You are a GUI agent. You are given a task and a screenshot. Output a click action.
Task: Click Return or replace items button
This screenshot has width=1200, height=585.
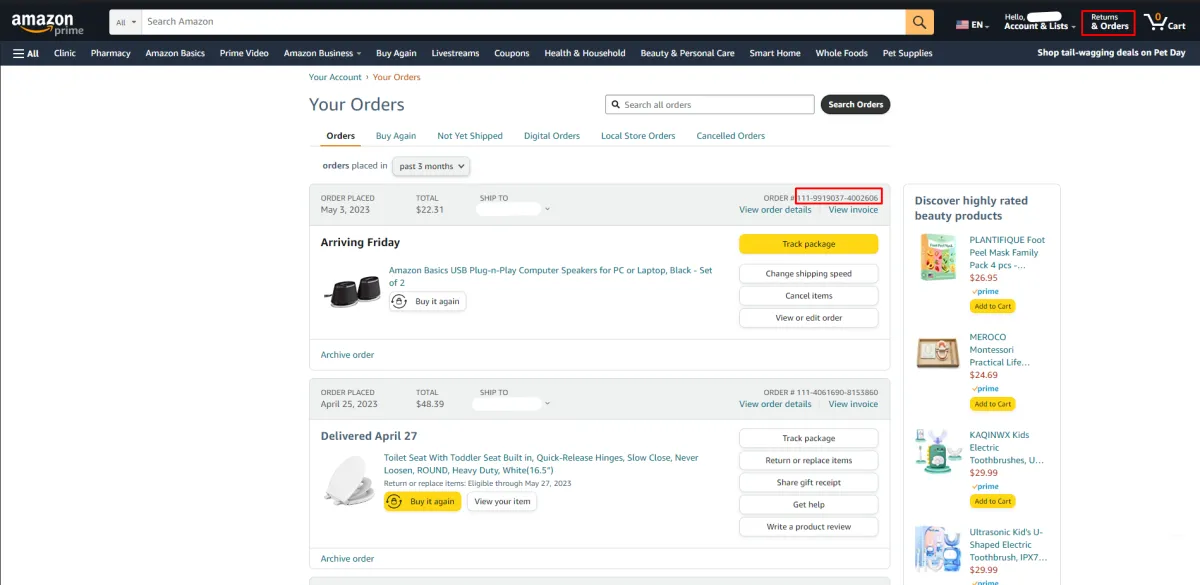point(808,460)
